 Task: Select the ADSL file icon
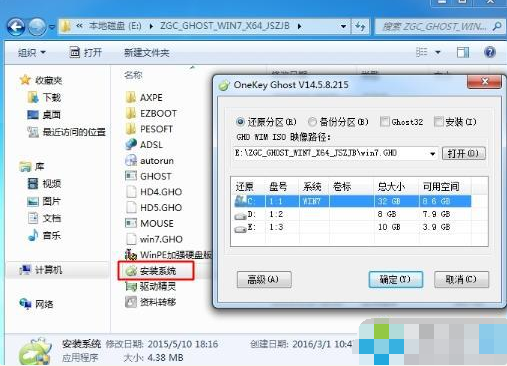point(131,144)
